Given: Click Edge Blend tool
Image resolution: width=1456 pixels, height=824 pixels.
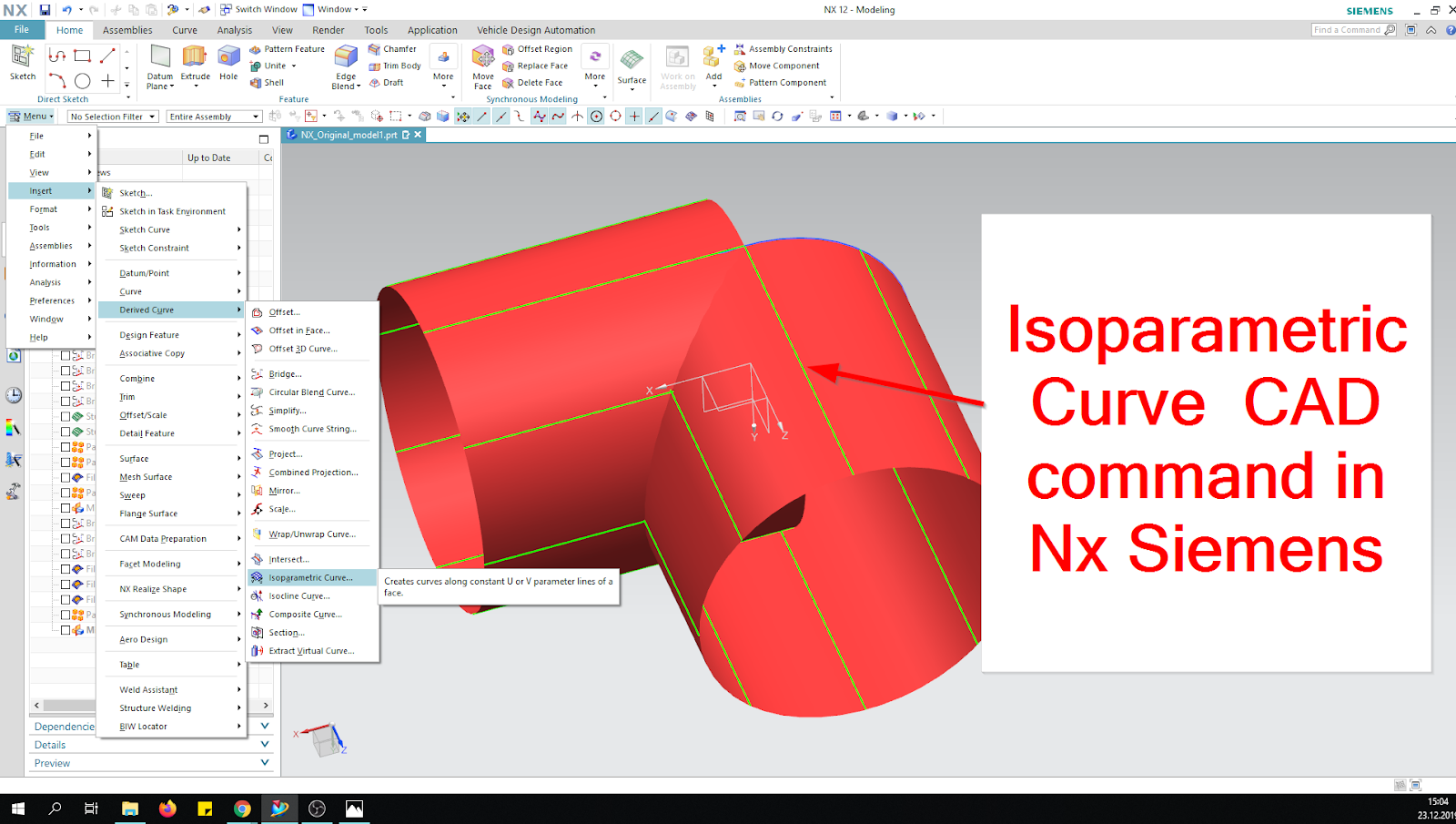Looking at the screenshot, I should (x=346, y=66).
